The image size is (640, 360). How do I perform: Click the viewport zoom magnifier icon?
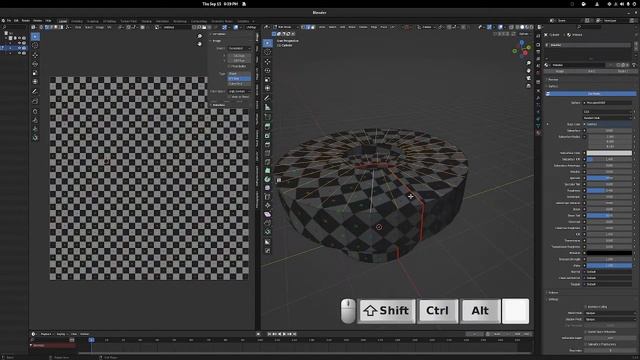coord(529,63)
